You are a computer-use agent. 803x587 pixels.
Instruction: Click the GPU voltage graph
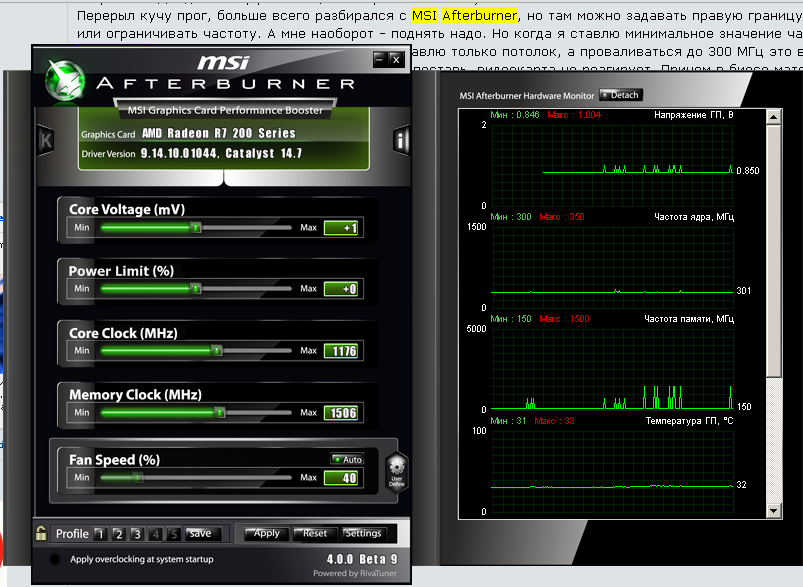click(x=612, y=165)
